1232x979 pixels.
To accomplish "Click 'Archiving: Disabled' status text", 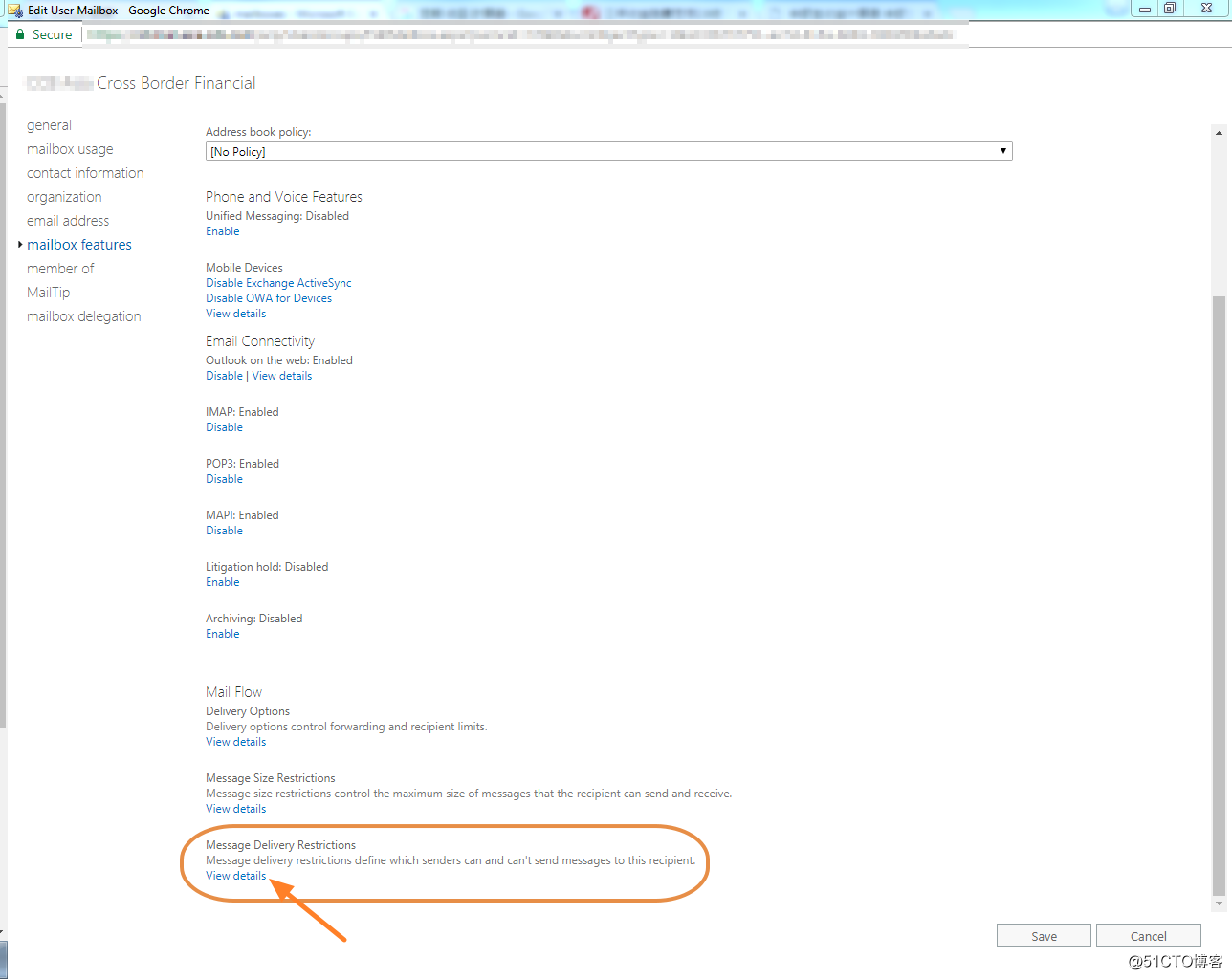I will pos(253,619).
